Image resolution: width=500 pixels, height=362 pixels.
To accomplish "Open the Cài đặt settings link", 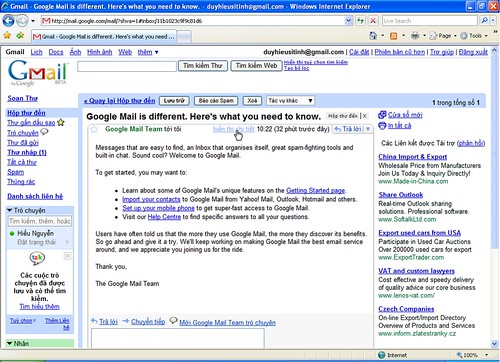I will (359, 52).
